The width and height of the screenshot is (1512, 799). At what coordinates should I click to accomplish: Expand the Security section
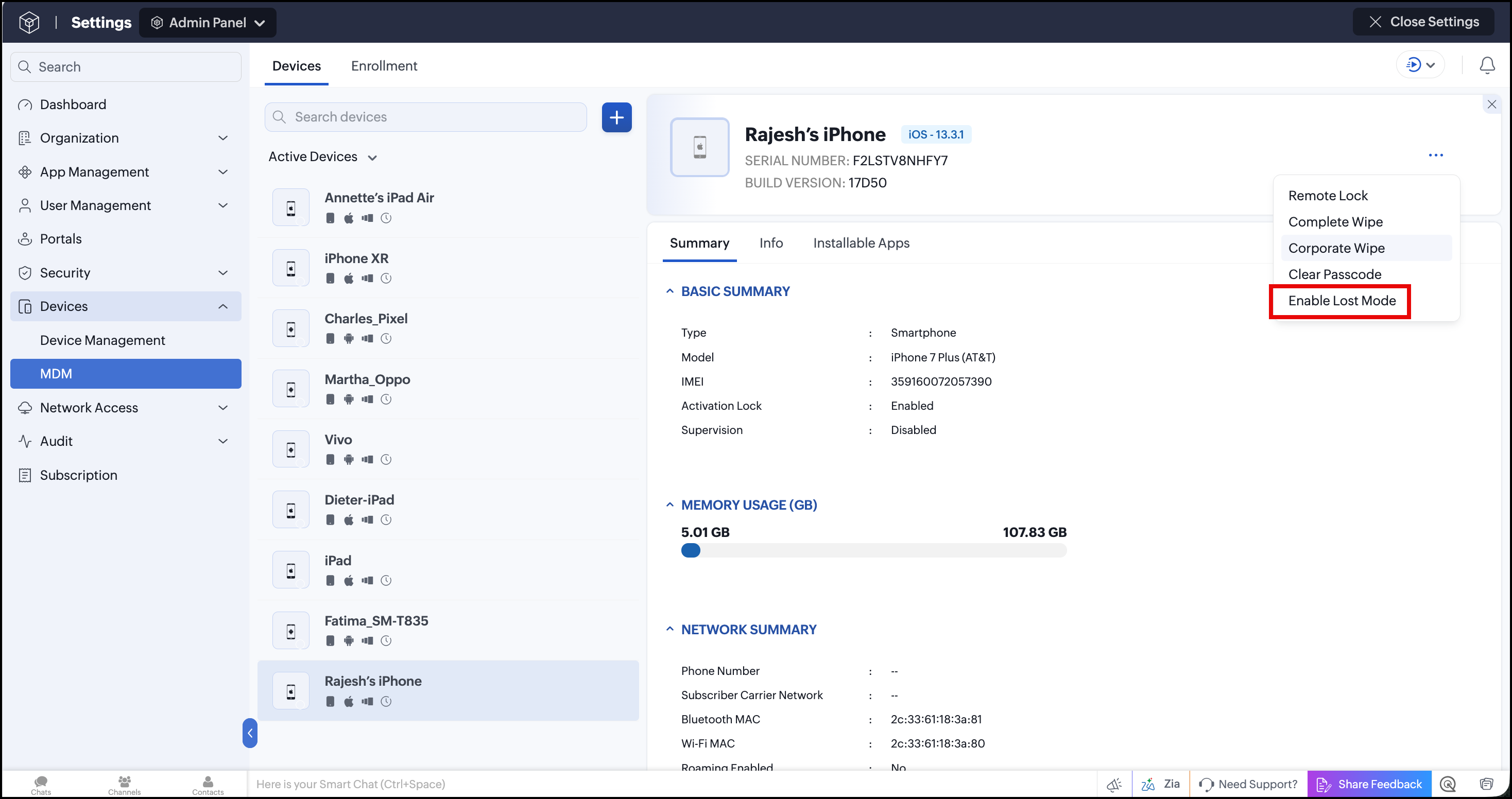[223, 273]
